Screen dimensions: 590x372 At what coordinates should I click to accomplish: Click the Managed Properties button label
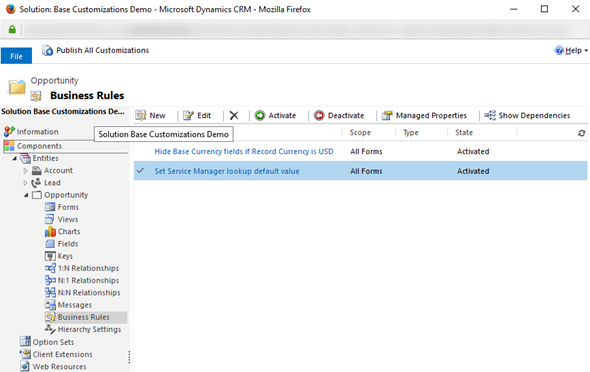(x=431, y=115)
